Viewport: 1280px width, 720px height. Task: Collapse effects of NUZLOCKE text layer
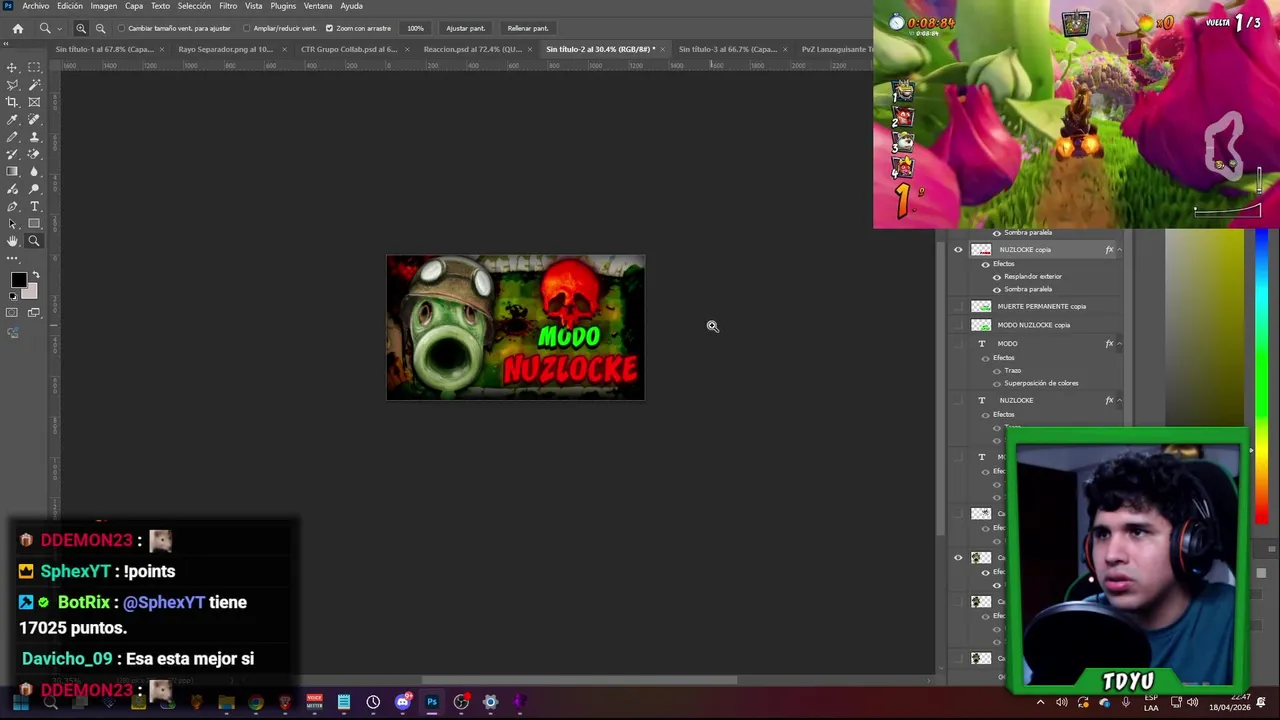[x=1119, y=400]
